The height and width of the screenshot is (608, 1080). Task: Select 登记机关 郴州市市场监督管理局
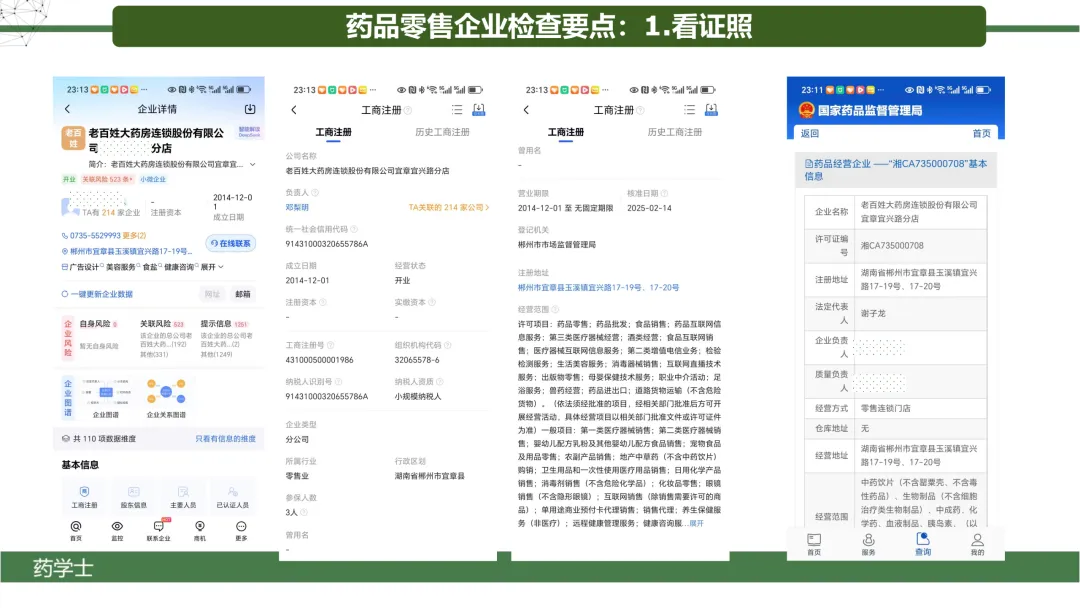[x=557, y=244]
